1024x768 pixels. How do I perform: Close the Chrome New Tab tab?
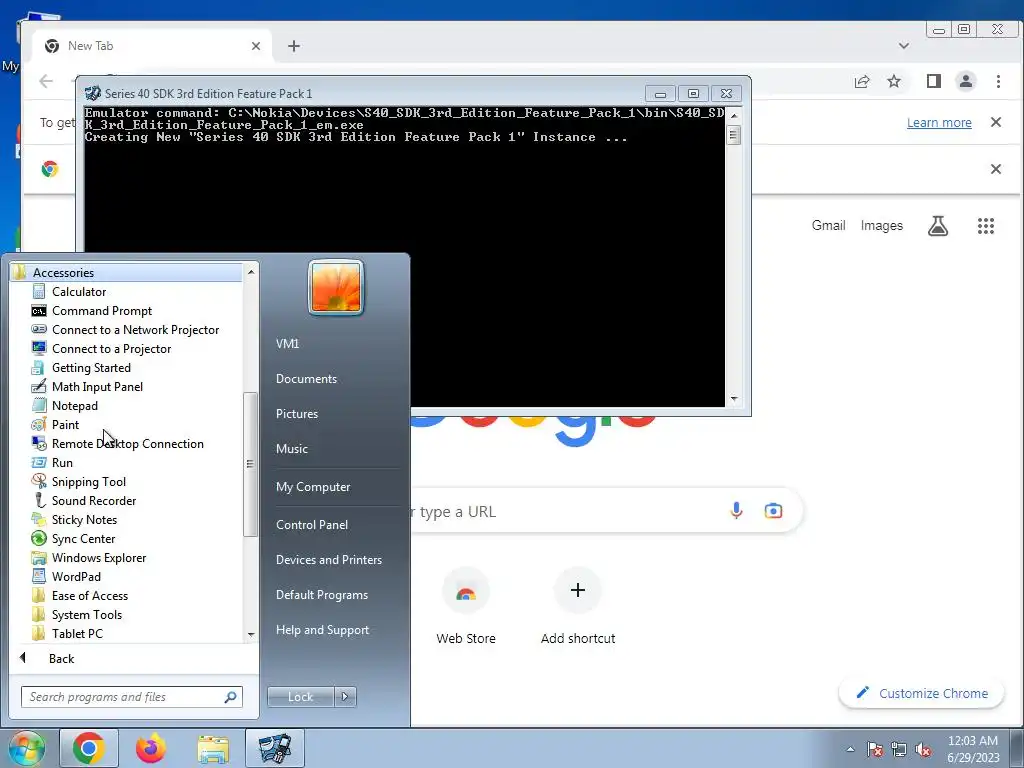click(256, 46)
